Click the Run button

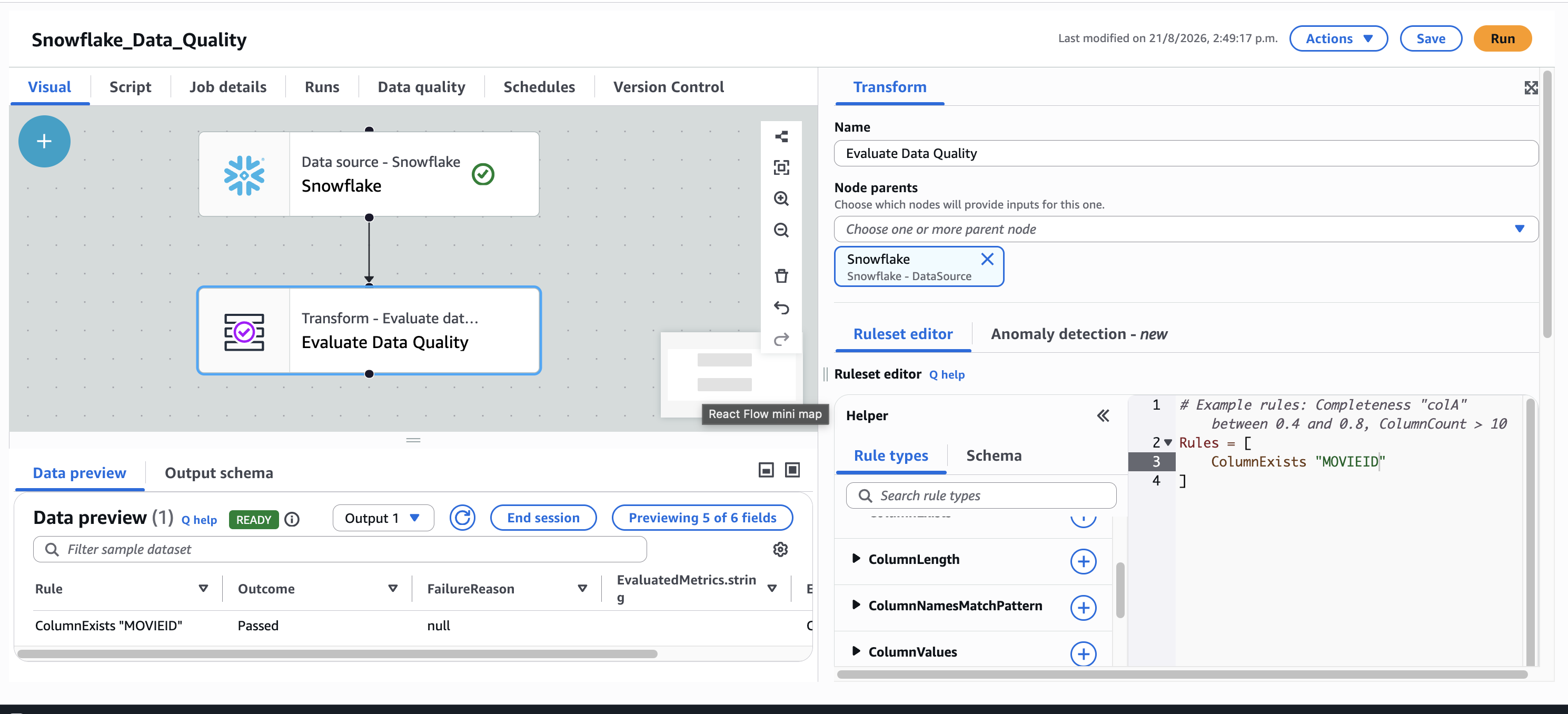(x=1502, y=38)
